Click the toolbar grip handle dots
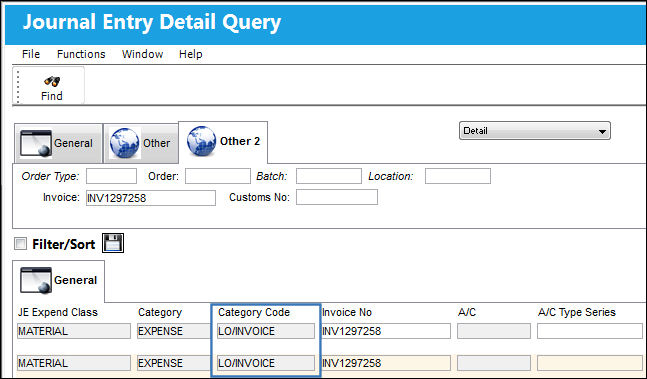 [x=18, y=86]
